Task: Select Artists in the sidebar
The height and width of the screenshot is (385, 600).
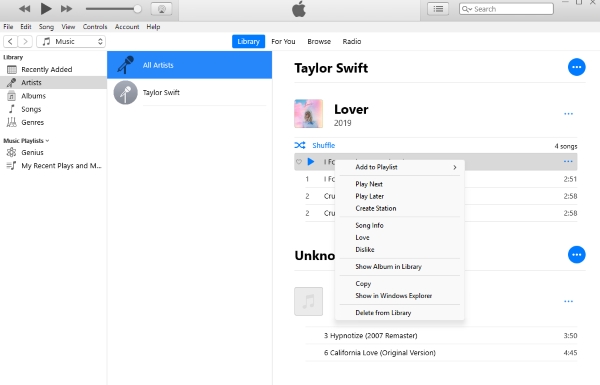Action: tap(53, 82)
